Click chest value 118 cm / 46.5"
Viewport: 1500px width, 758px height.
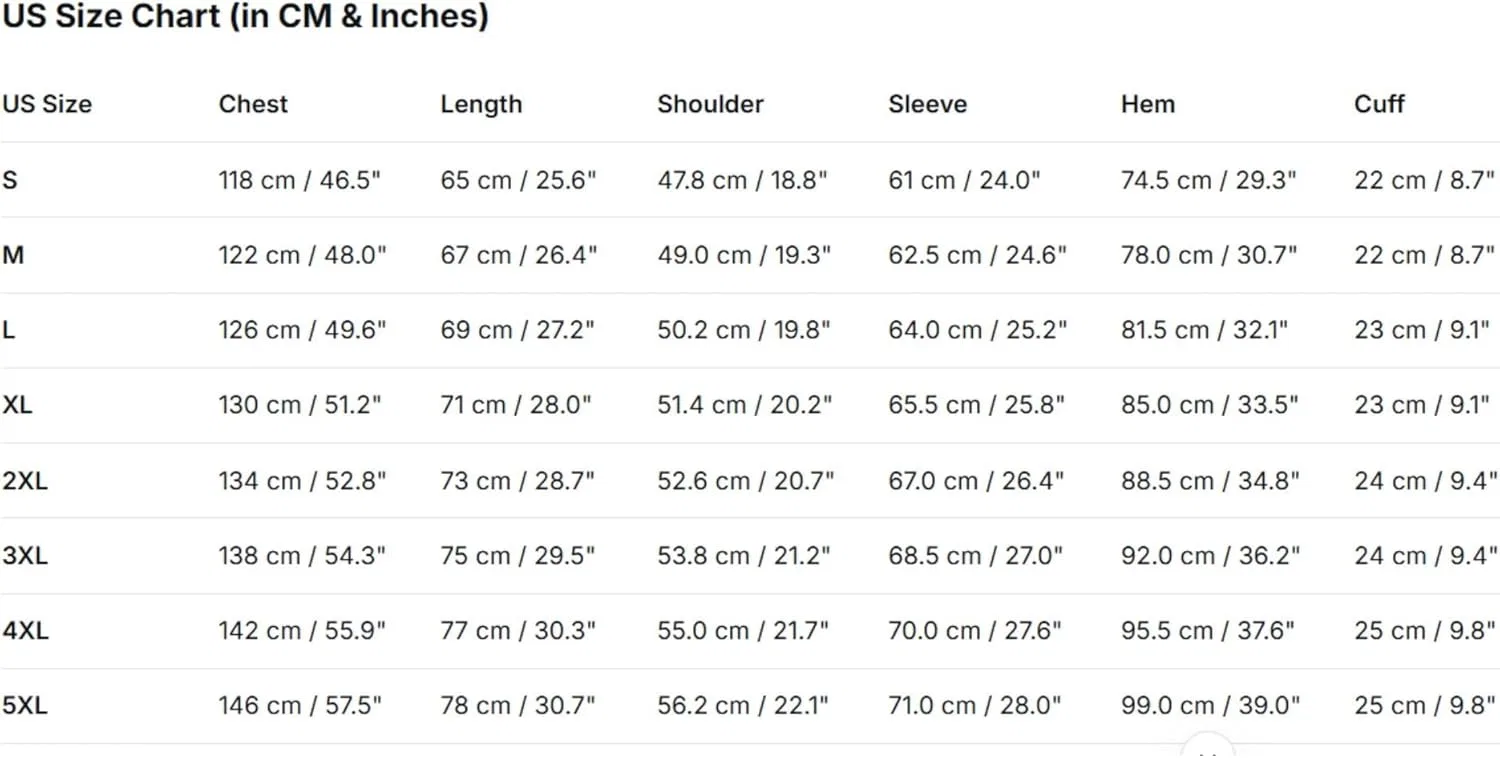(300, 180)
